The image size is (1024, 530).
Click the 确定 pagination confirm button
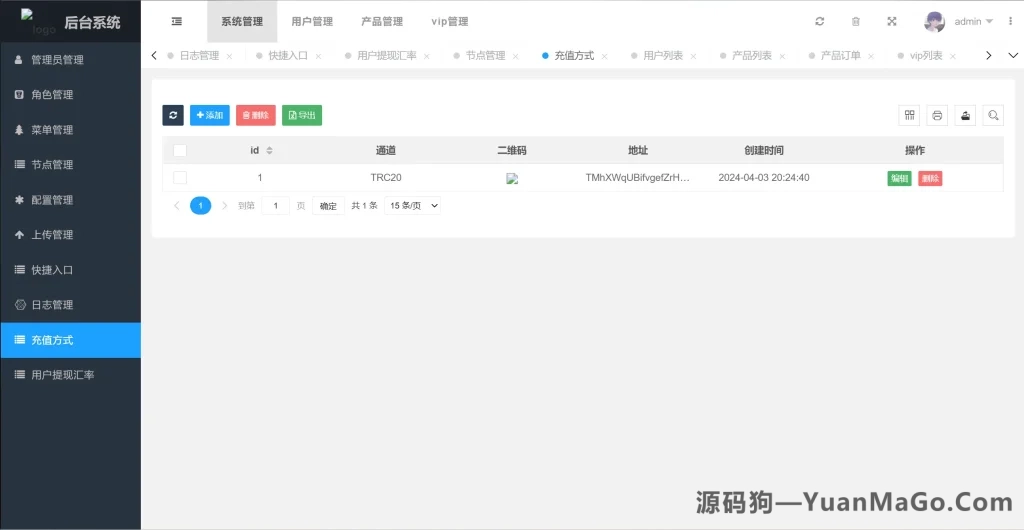[328, 206]
